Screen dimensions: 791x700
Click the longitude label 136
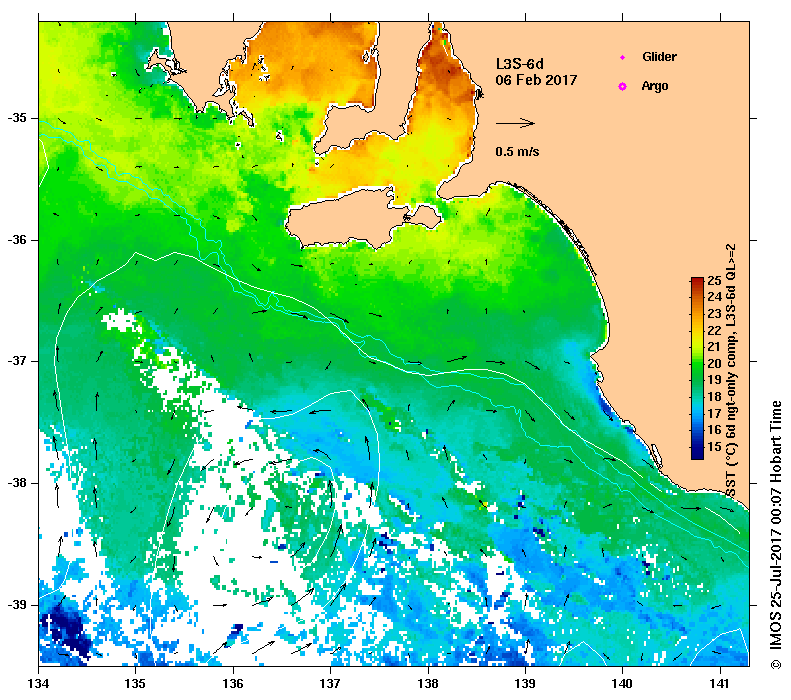(233, 684)
